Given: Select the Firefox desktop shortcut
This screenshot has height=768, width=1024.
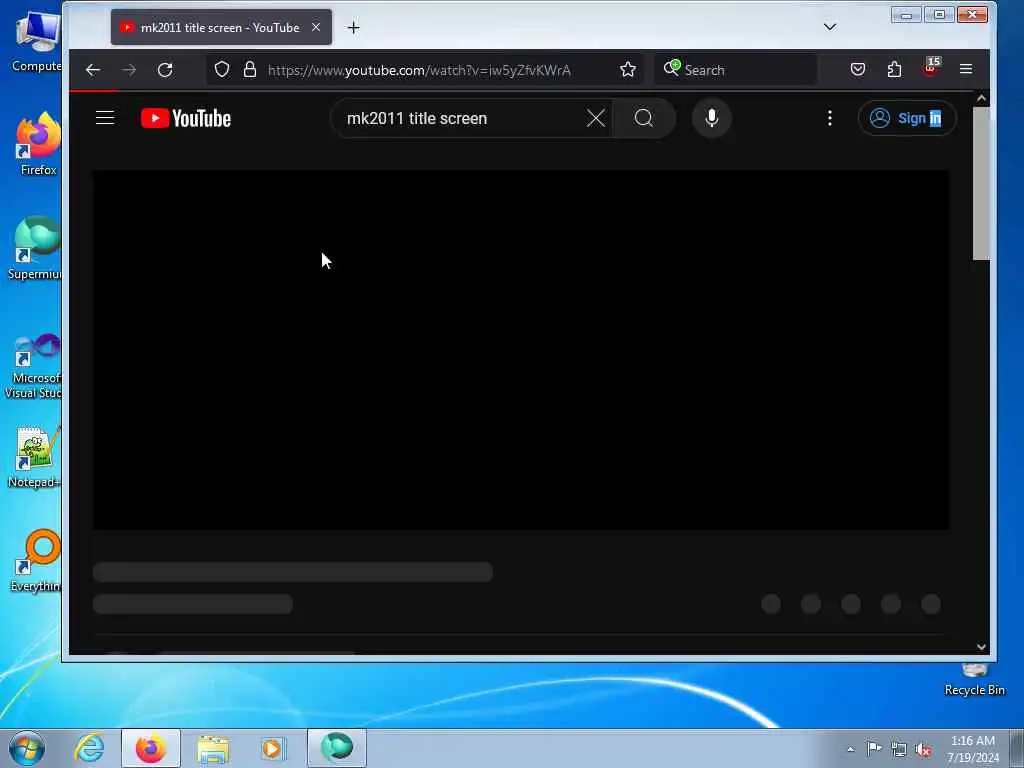Looking at the screenshot, I should point(38,144).
